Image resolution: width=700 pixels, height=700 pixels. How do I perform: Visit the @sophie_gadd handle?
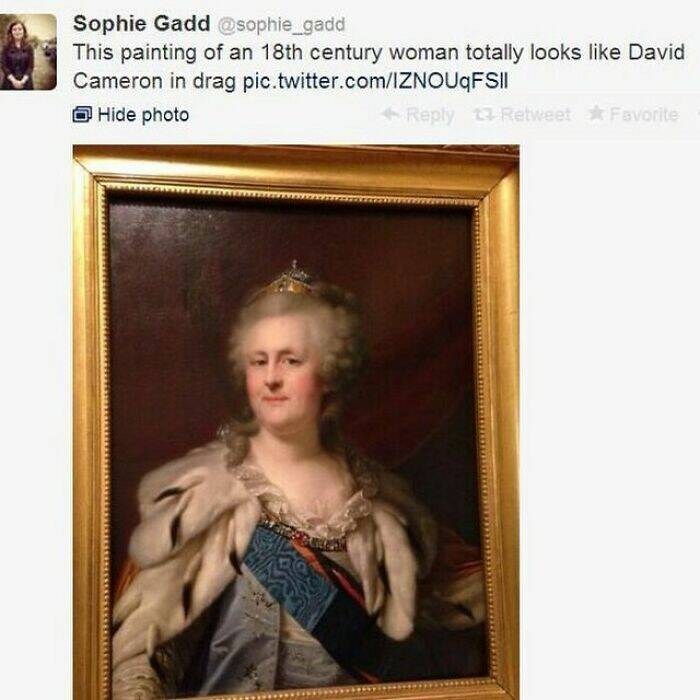point(281,25)
